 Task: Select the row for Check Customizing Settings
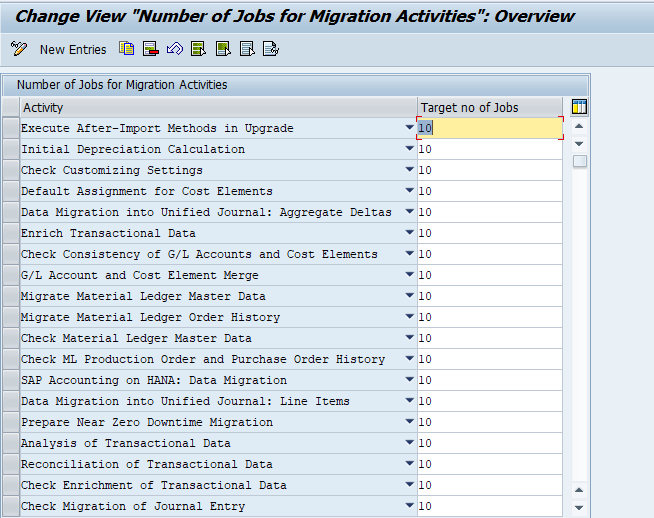pyautogui.click(x=10, y=170)
